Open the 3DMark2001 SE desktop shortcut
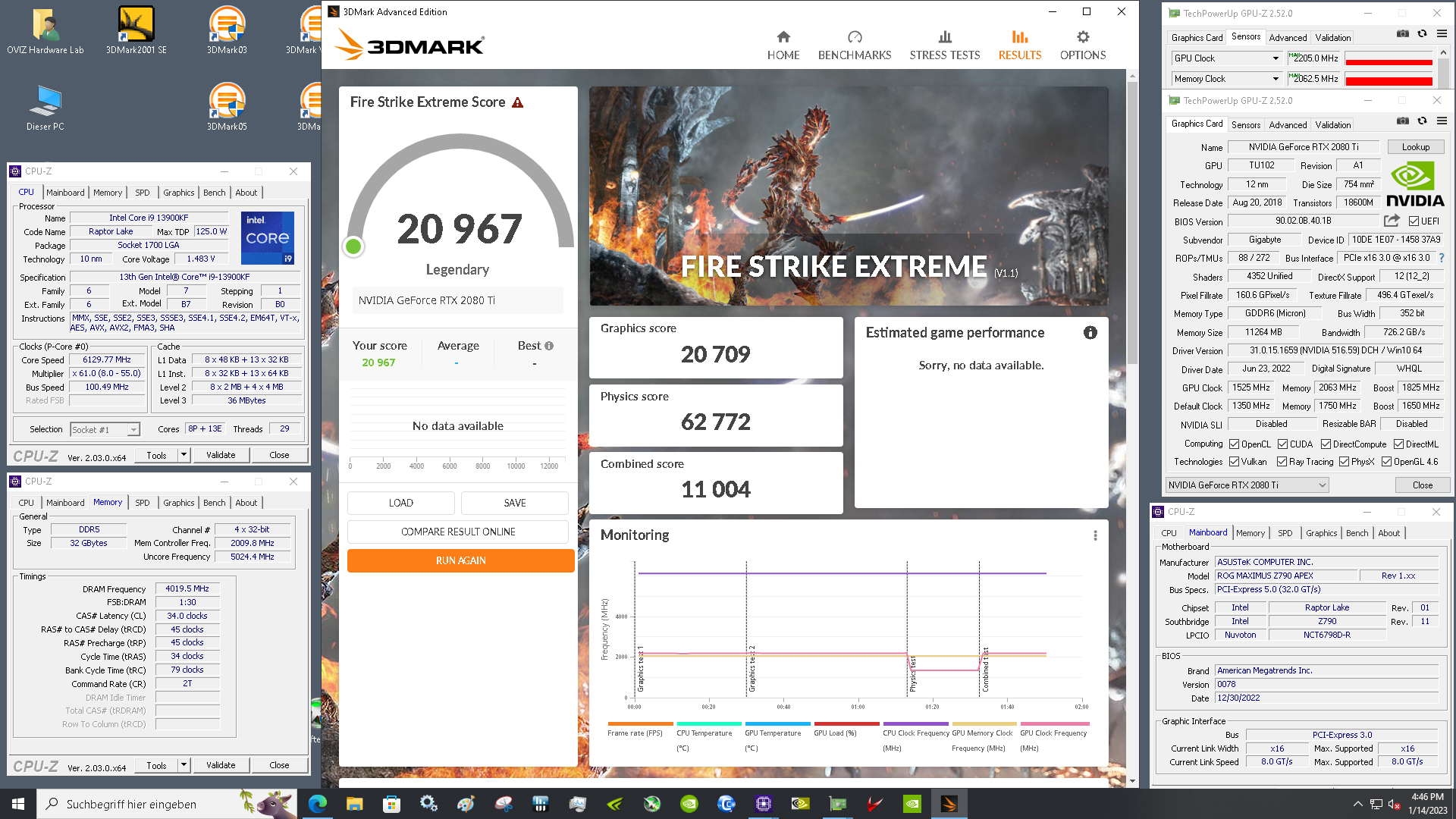 point(136,32)
